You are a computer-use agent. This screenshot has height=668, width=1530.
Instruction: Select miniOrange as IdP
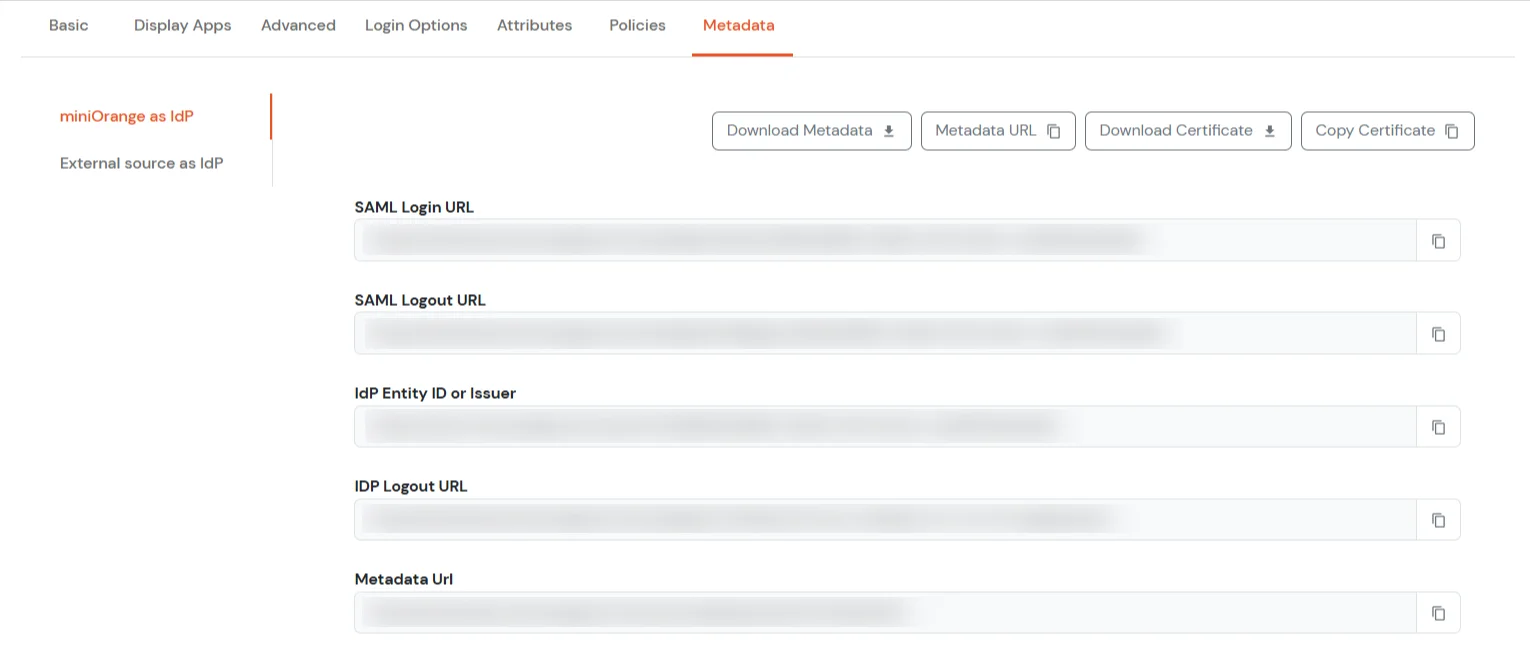[126, 116]
